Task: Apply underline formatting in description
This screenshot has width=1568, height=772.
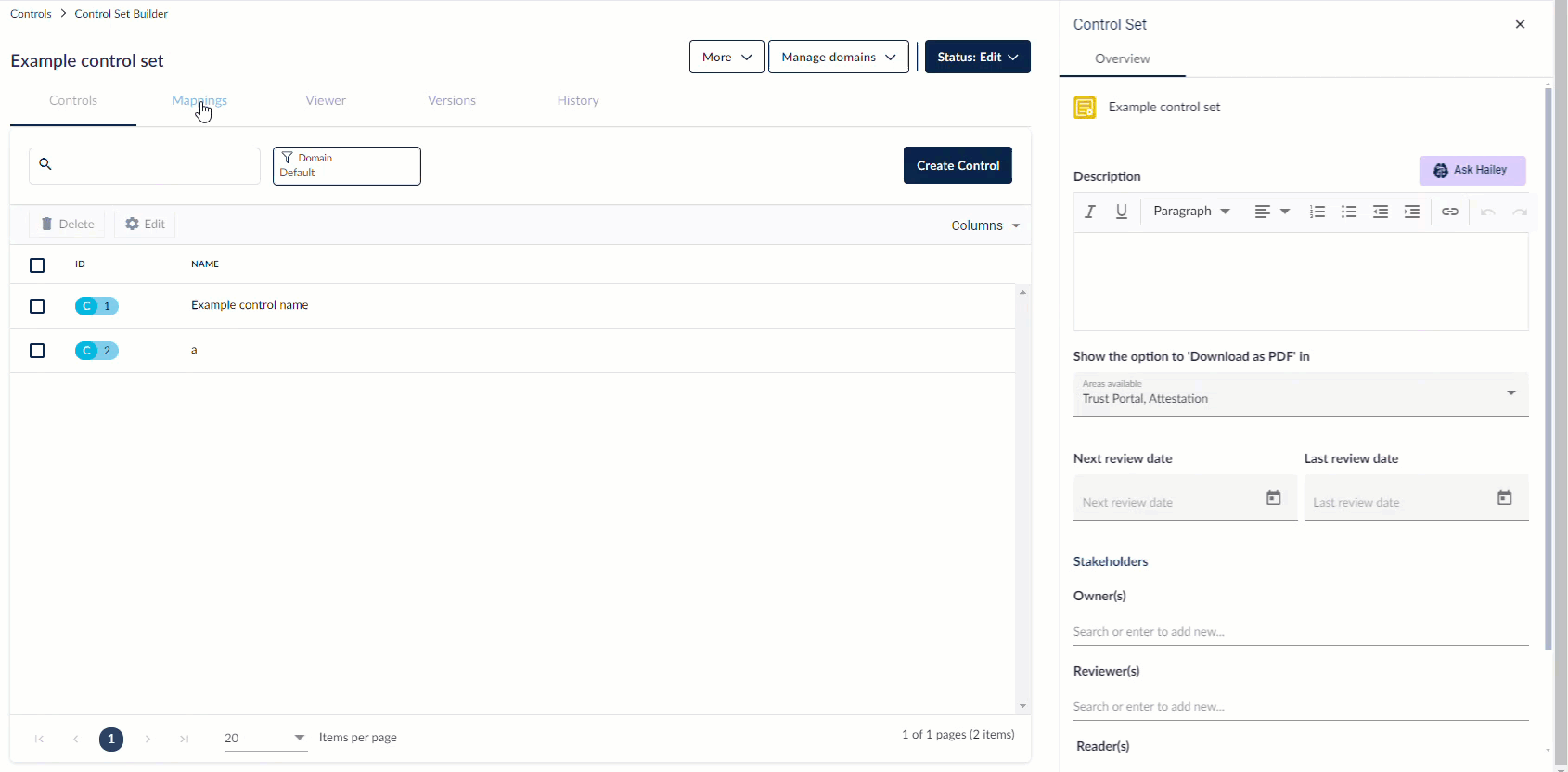Action: click(1122, 212)
